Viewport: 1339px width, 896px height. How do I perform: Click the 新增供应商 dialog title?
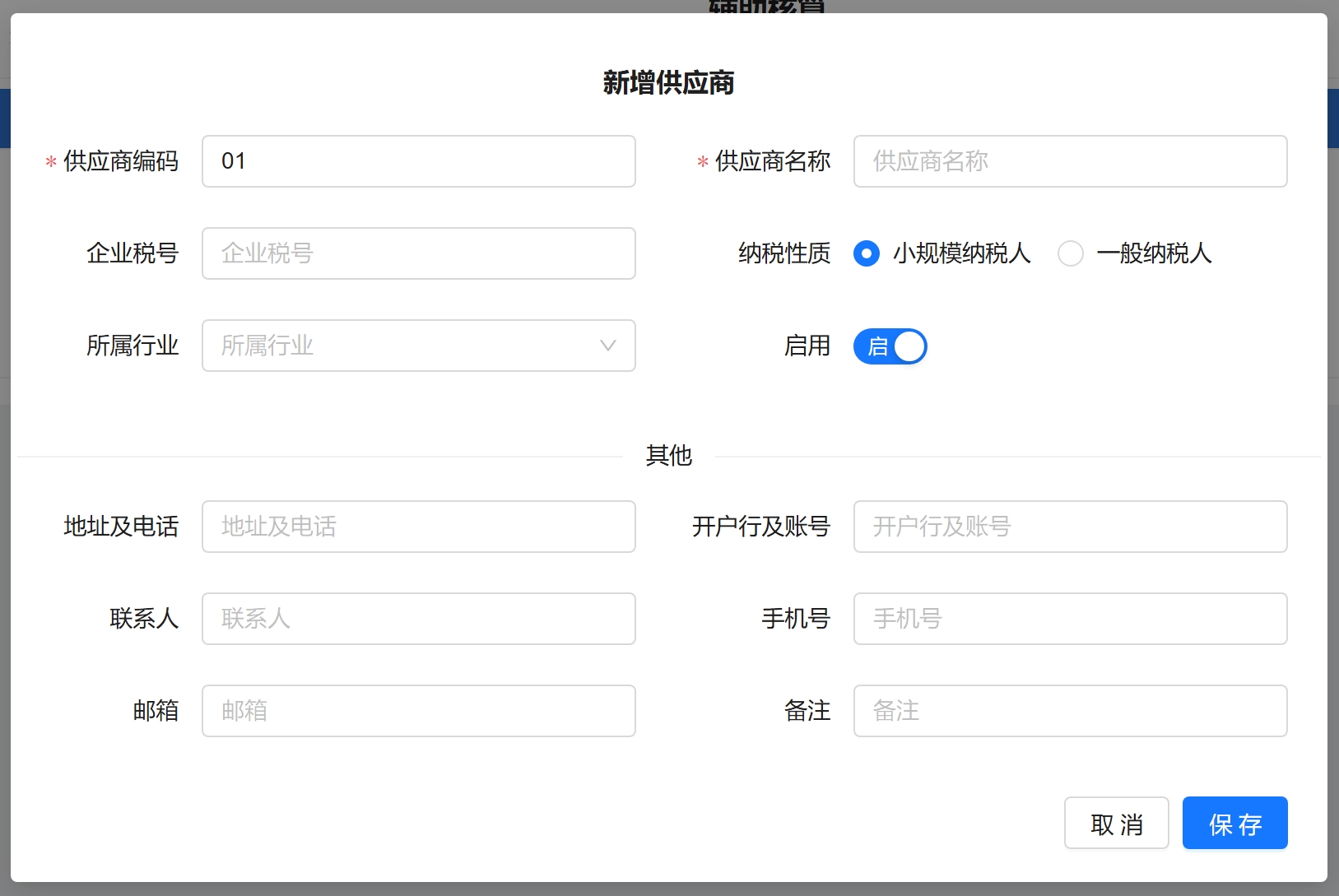(668, 83)
